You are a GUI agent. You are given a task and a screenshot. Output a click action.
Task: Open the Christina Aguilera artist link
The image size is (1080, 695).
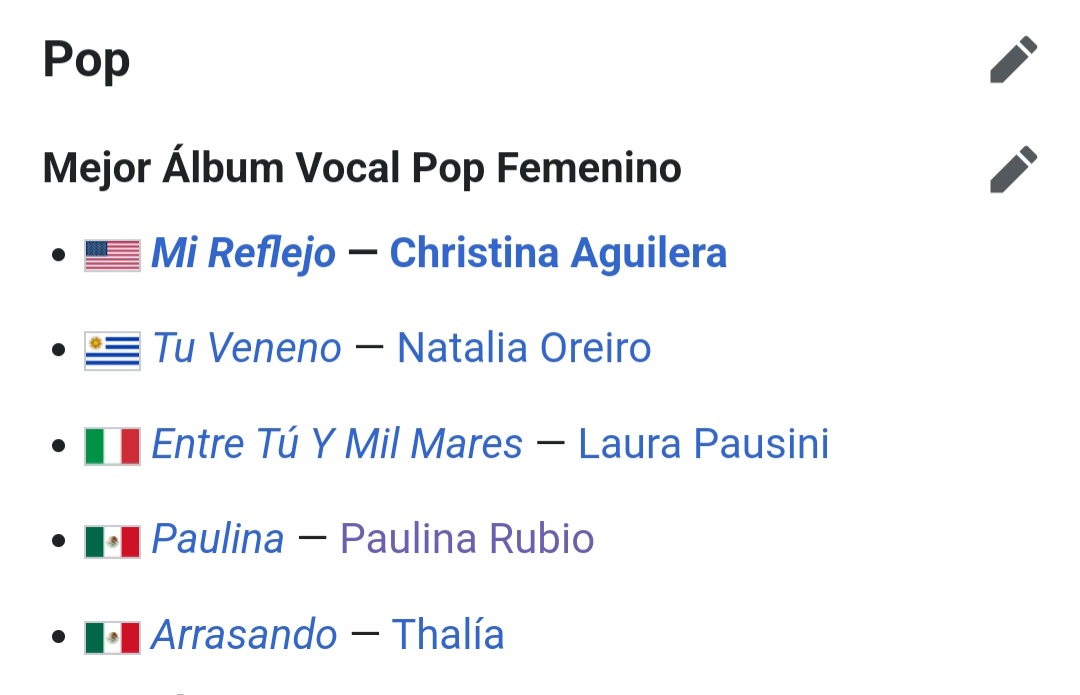[559, 253]
